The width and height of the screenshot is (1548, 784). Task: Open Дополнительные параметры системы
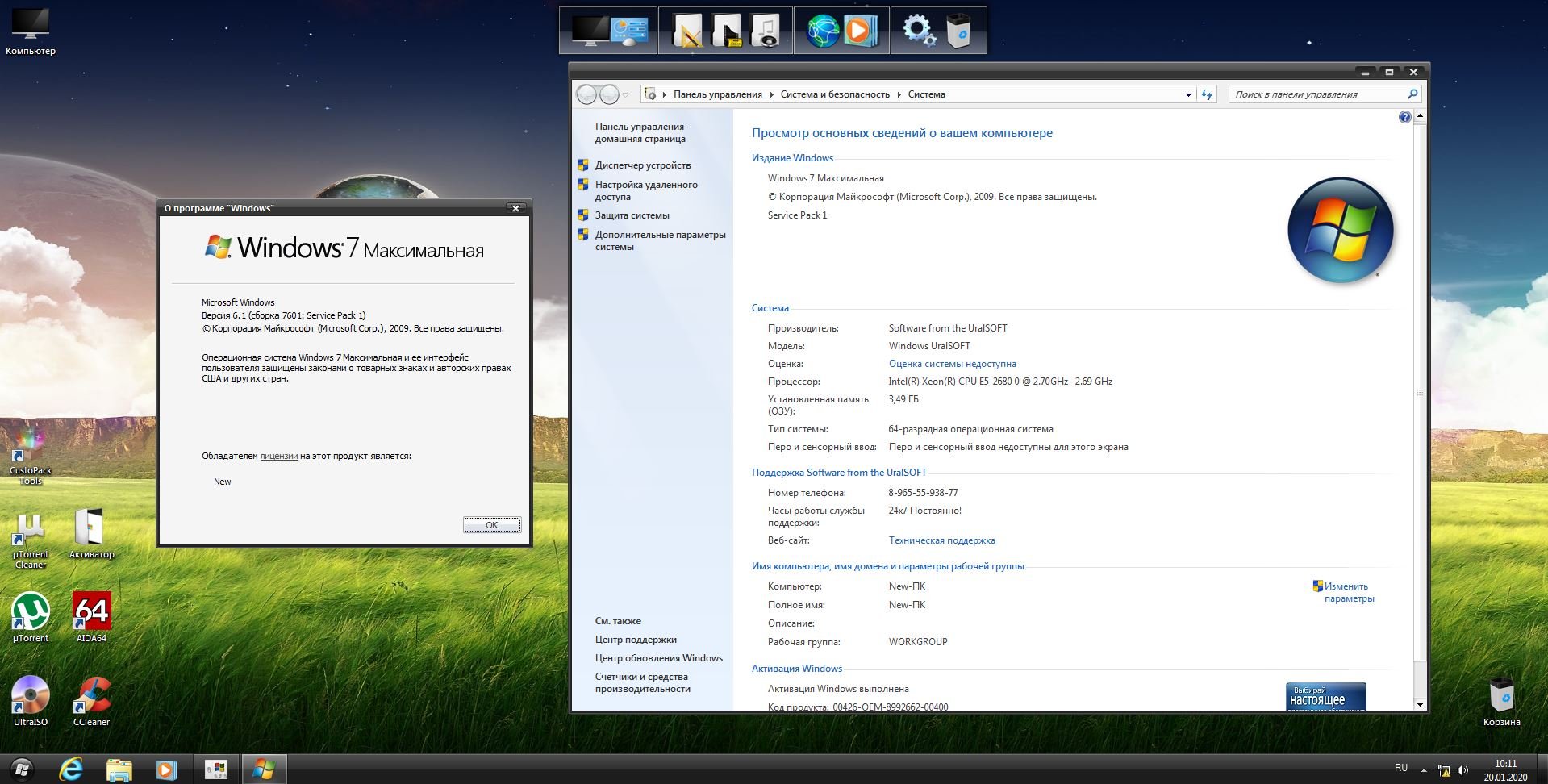[x=660, y=240]
